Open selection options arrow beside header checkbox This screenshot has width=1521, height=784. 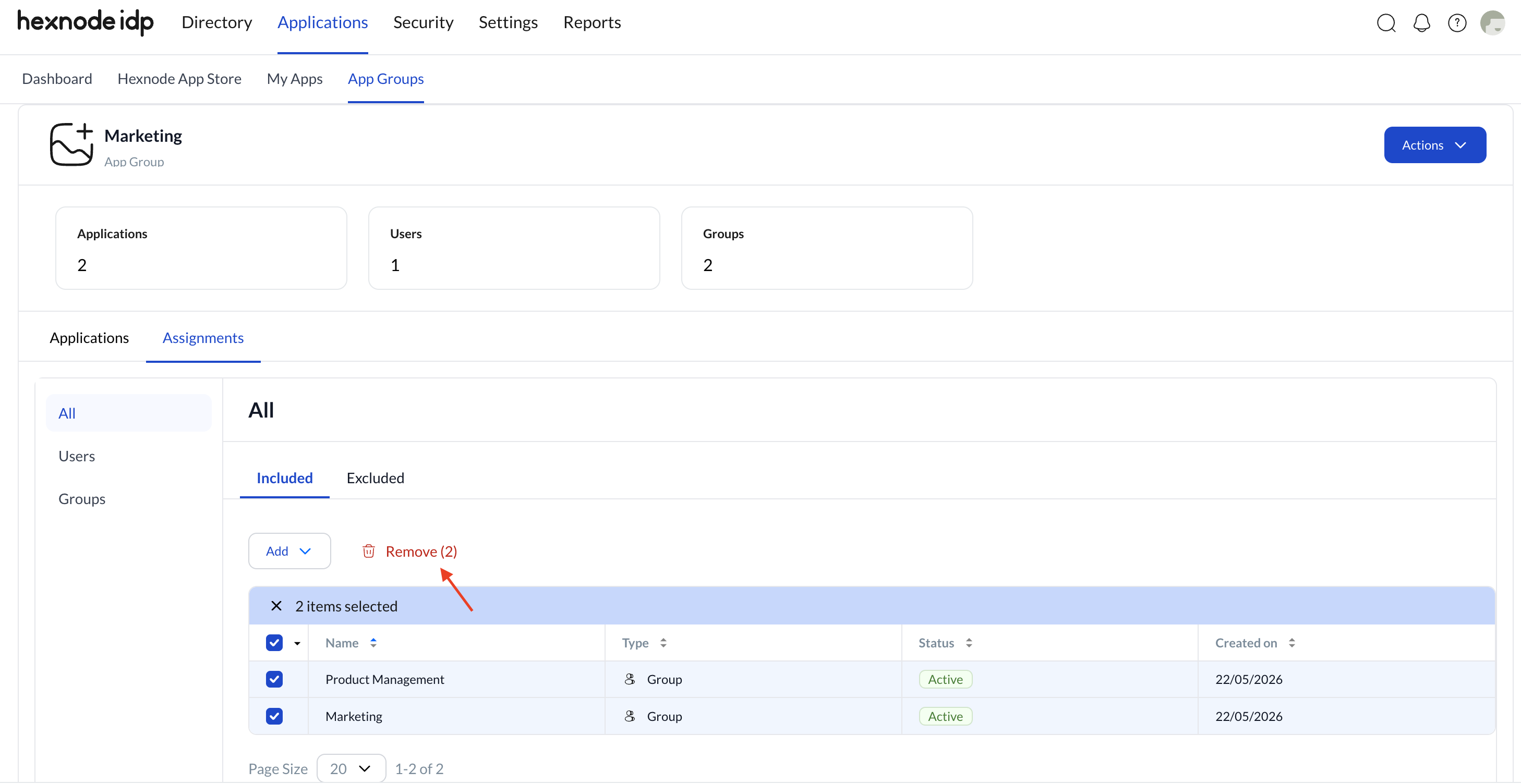tap(297, 643)
